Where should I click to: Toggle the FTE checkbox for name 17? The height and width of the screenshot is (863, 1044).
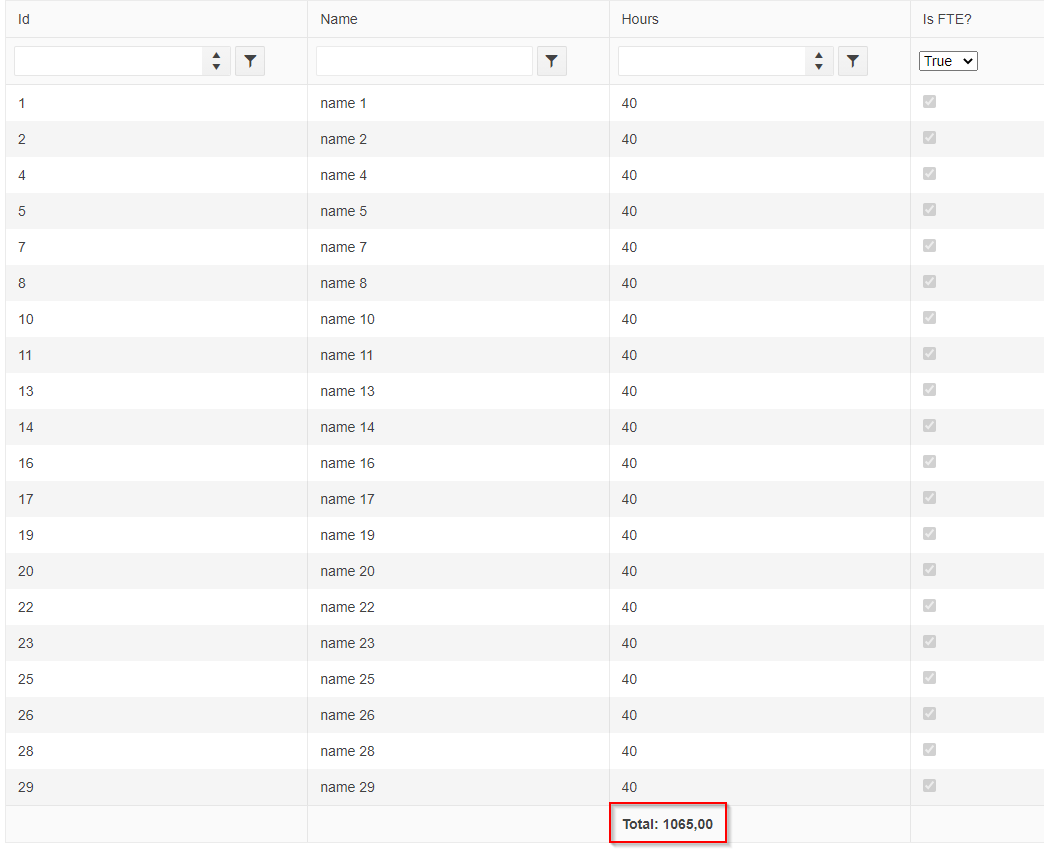[x=929, y=497]
